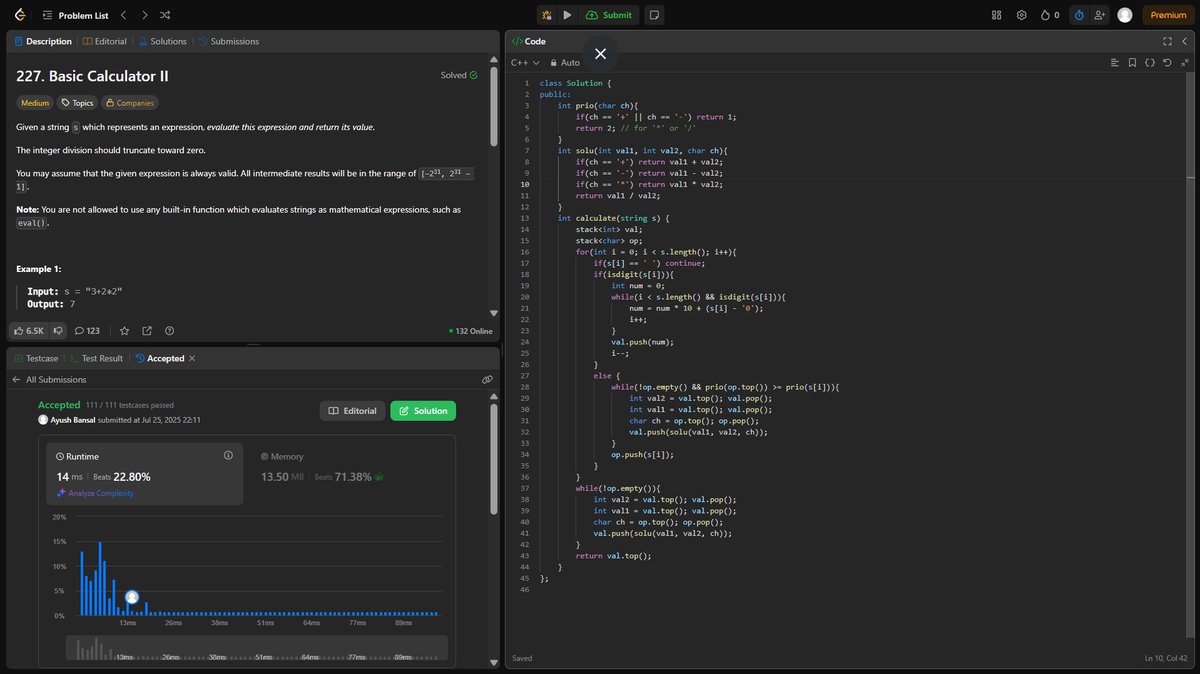Viewport: 1200px width, 674px height.
Task: Click the curly braces icon
Action: pyautogui.click(x=1150, y=62)
